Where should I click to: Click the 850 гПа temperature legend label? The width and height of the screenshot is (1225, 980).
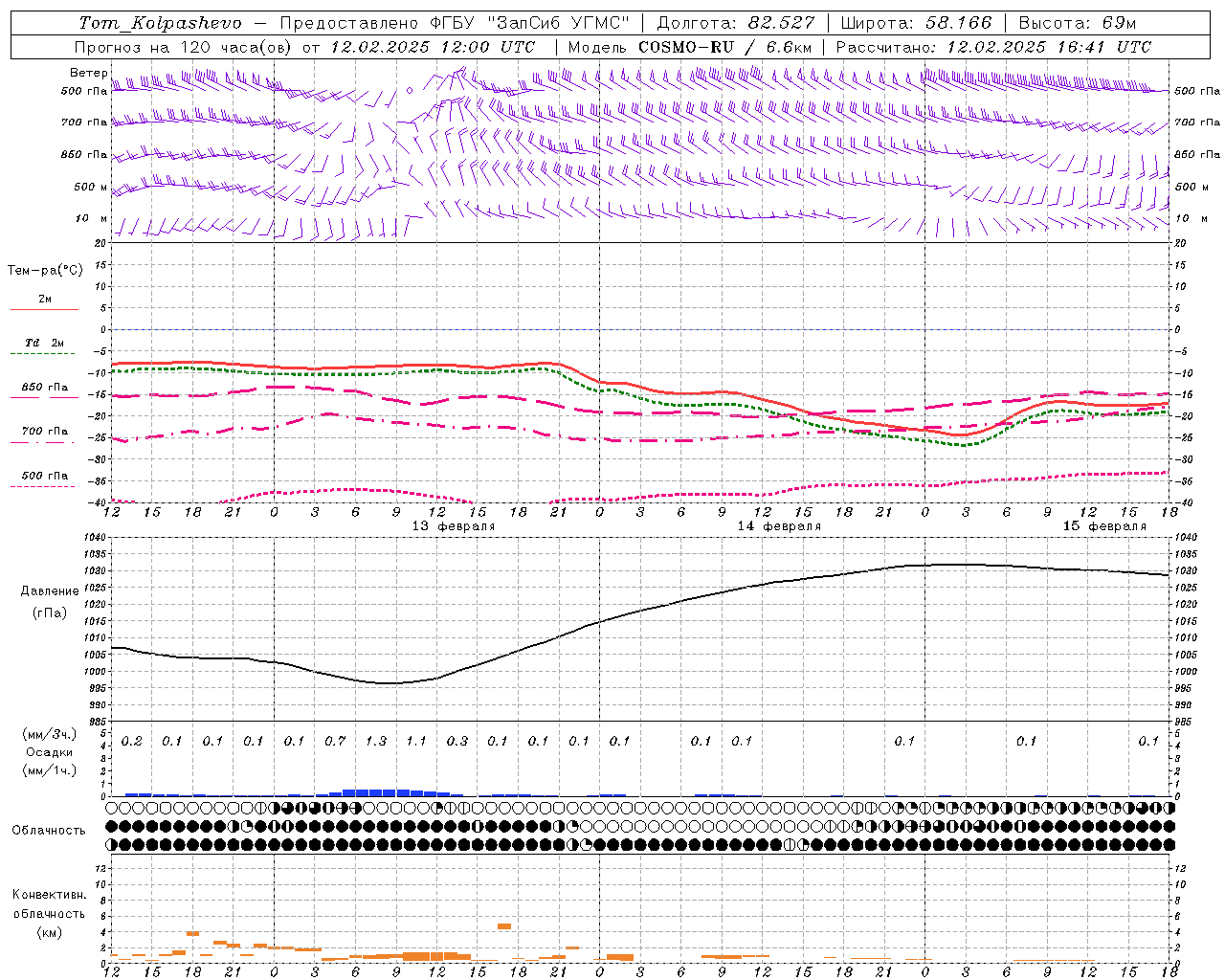(x=45, y=388)
